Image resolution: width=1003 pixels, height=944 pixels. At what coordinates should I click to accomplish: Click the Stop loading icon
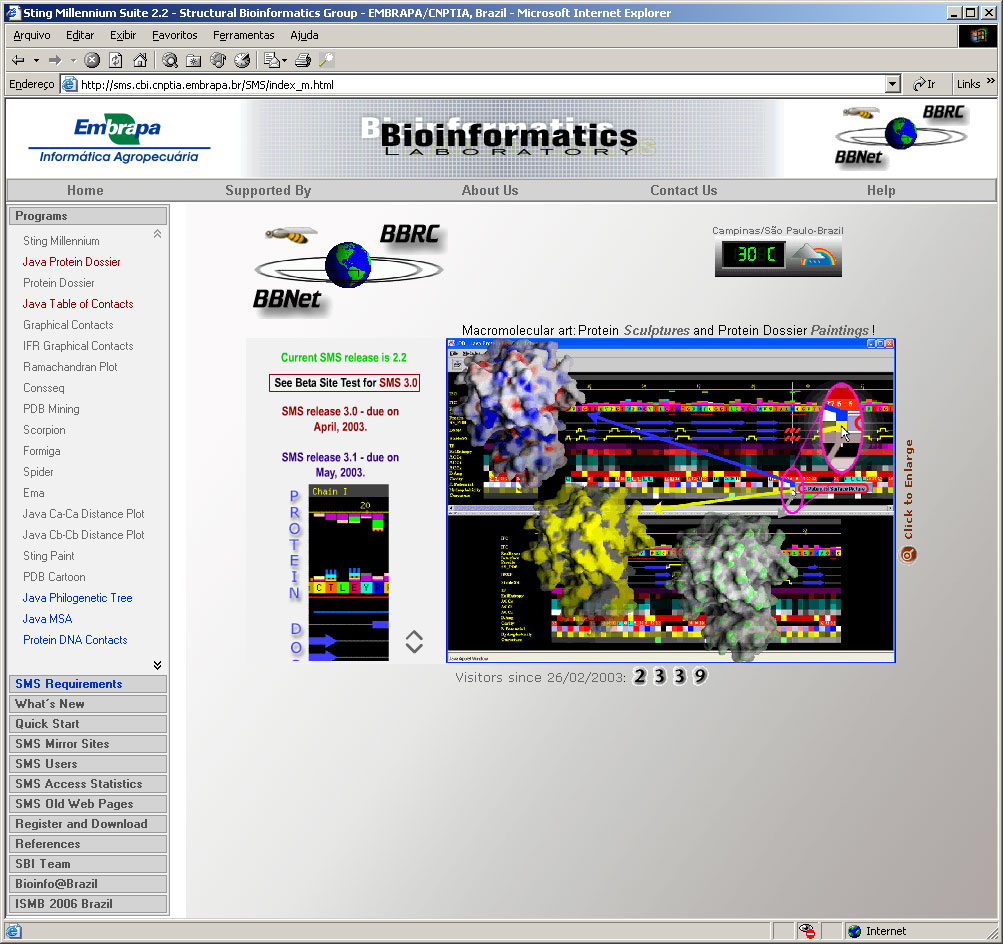(x=92, y=60)
